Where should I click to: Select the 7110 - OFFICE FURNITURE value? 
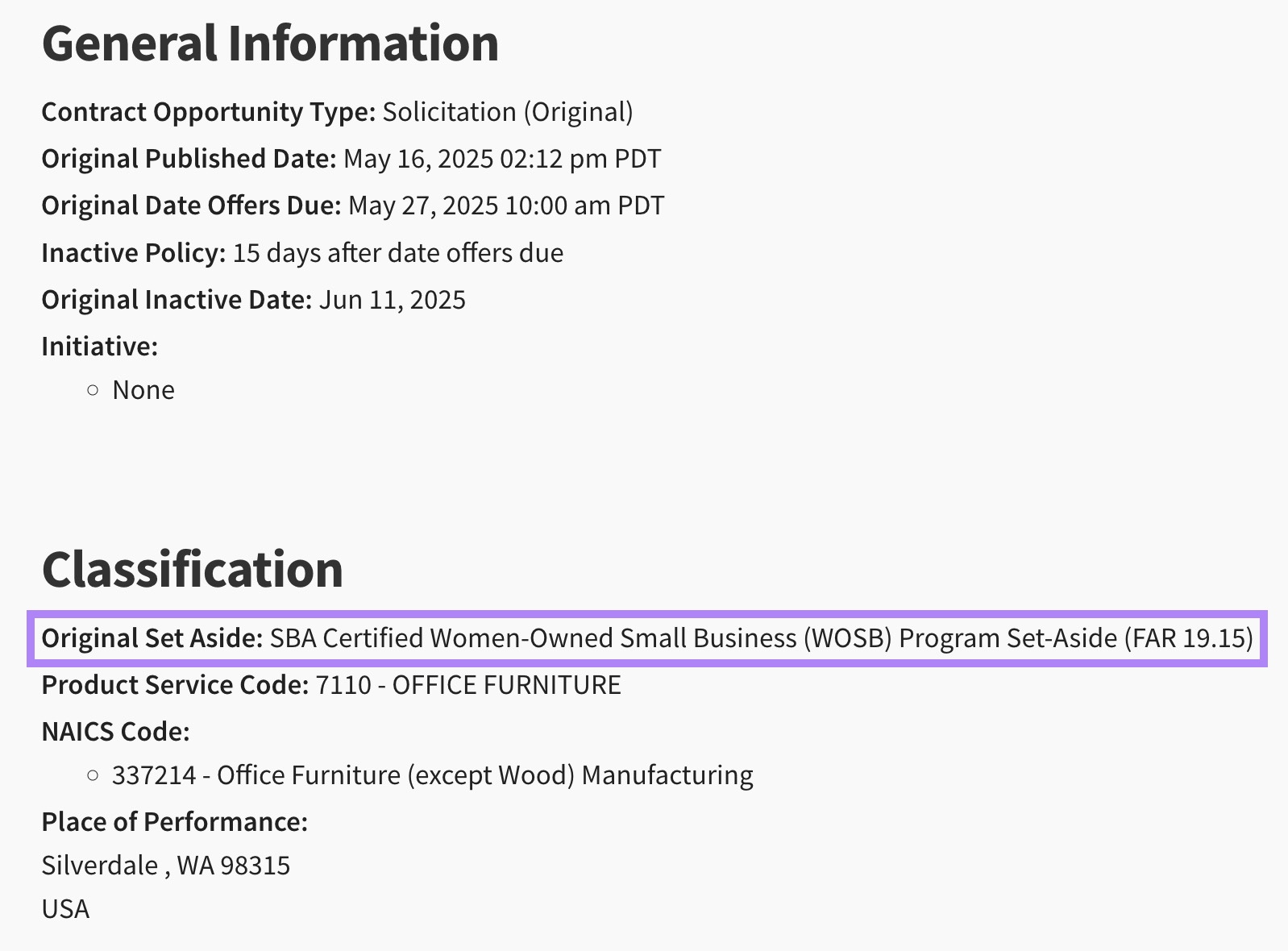[467, 685]
